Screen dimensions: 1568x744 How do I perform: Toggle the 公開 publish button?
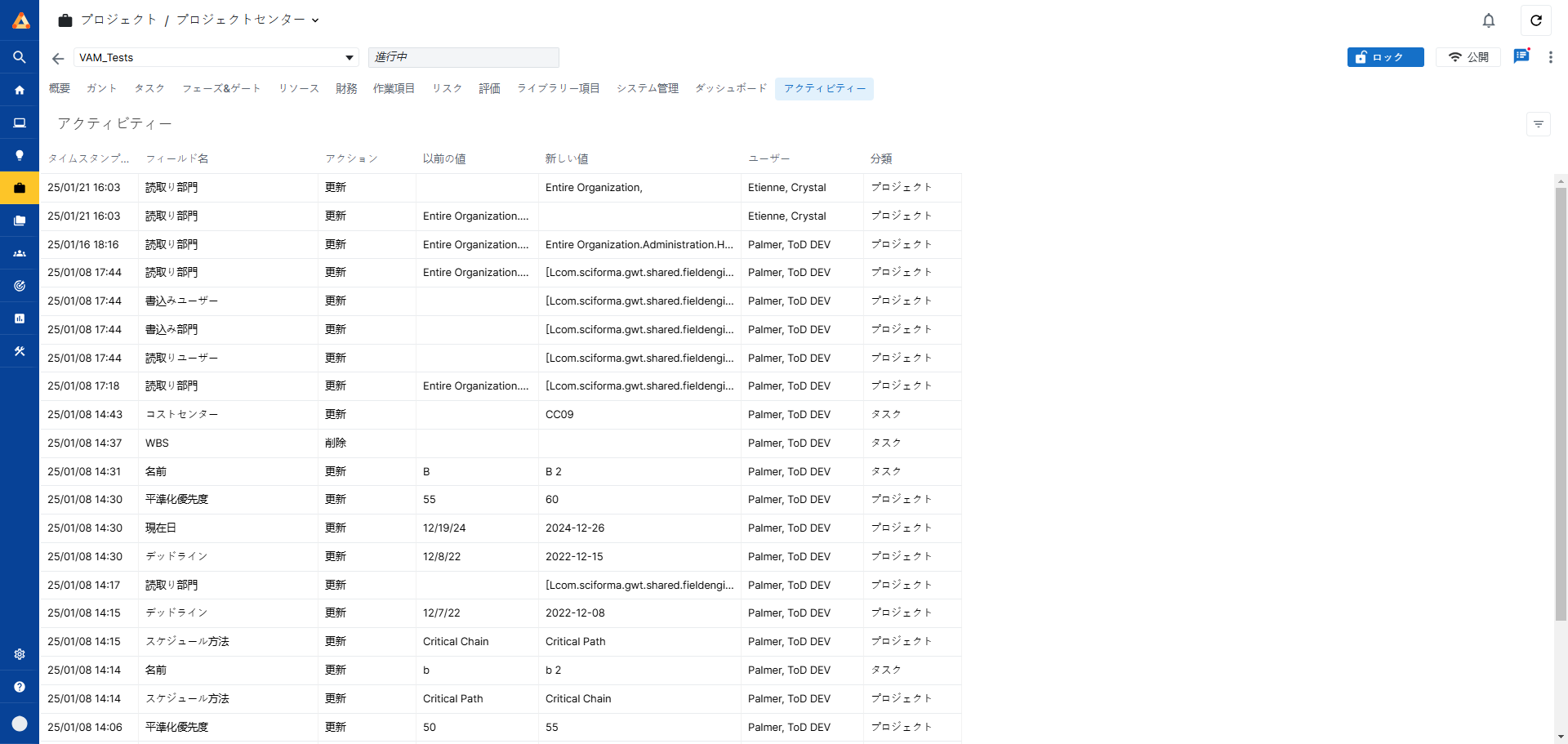click(1468, 57)
